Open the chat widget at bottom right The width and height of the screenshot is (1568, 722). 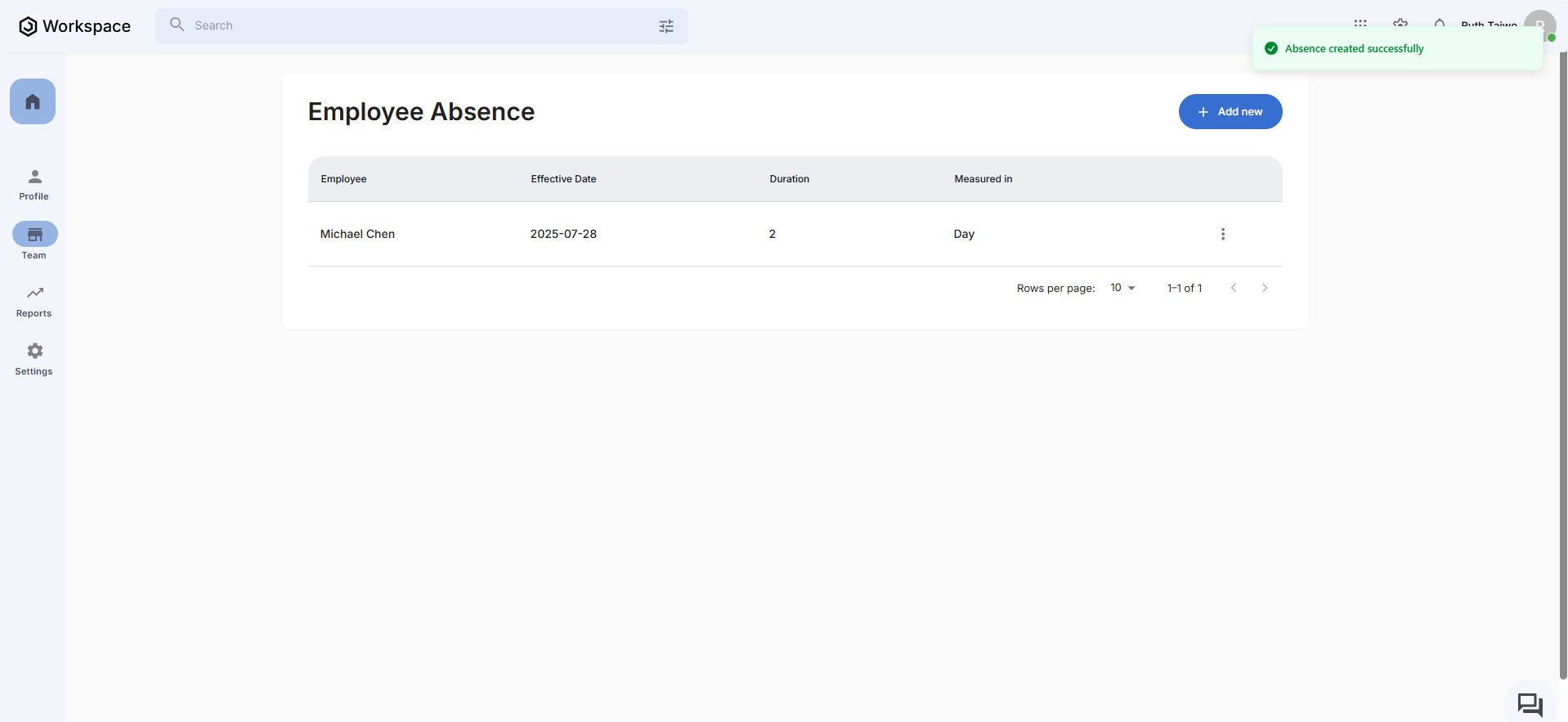click(1530, 704)
